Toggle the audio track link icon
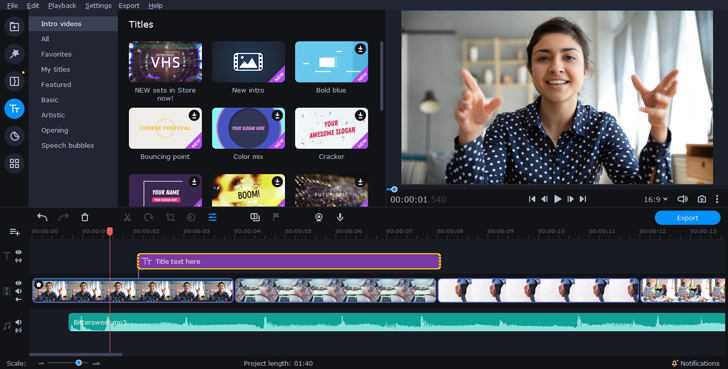This screenshot has height=369, width=728. point(19,330)
